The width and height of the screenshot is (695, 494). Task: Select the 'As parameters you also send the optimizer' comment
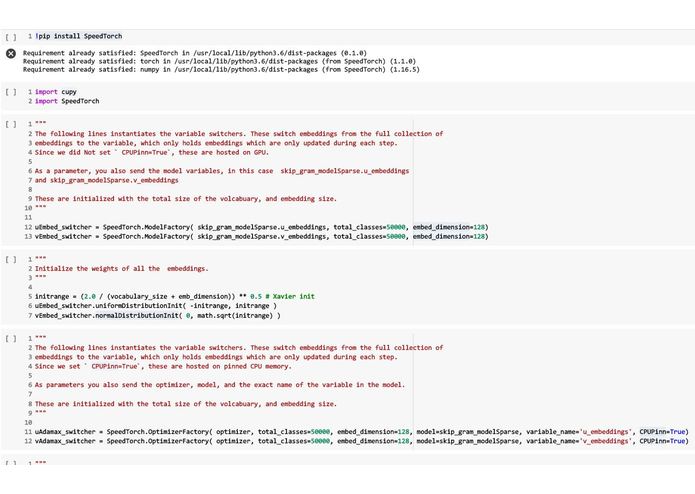220,385
